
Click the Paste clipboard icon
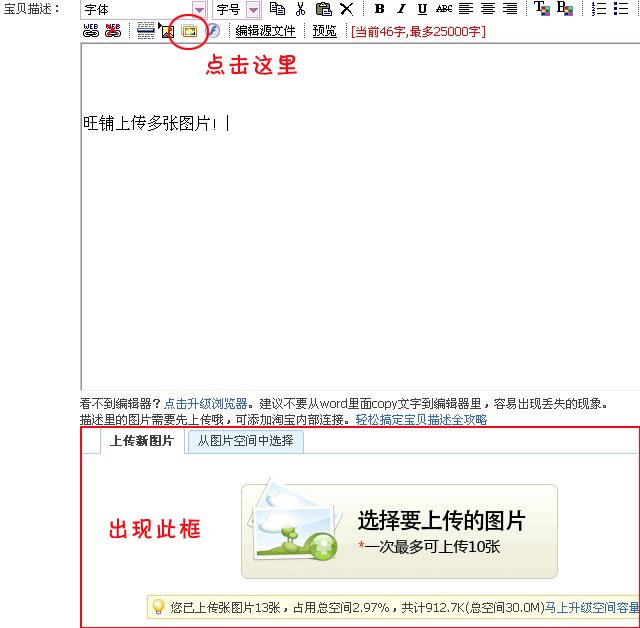coord(324,9)
